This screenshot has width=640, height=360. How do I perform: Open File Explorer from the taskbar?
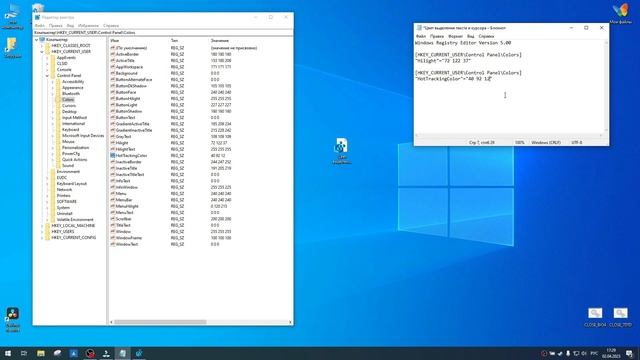[41, 353]
